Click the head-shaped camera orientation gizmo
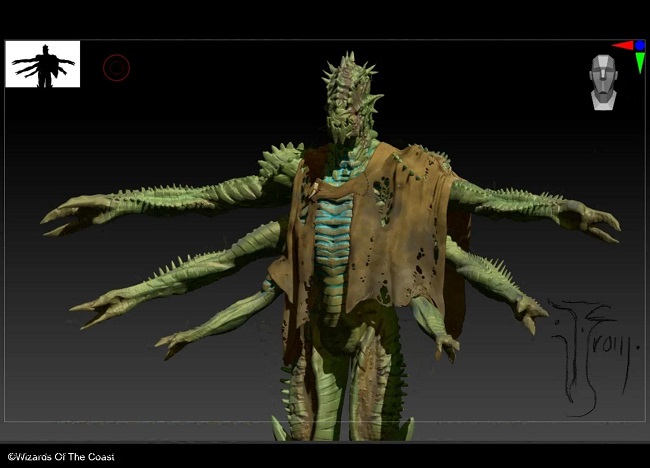The height and width of the screenshot is (468, 650). tap(601, 81)
